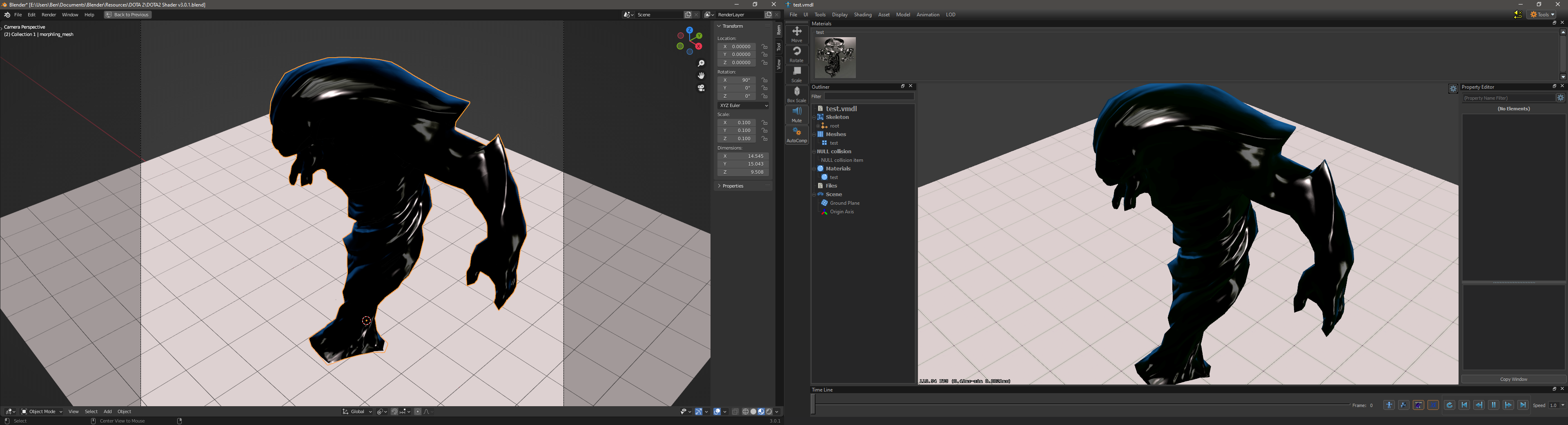Select the Move tool in ModelDoc

[x=796, y=34]
